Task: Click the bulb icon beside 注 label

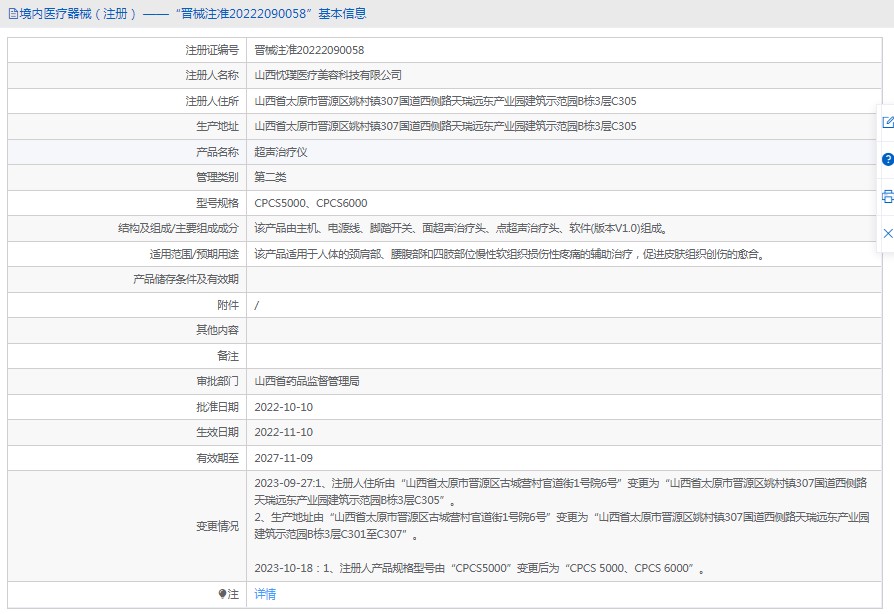Action: [x=222, y=594]
